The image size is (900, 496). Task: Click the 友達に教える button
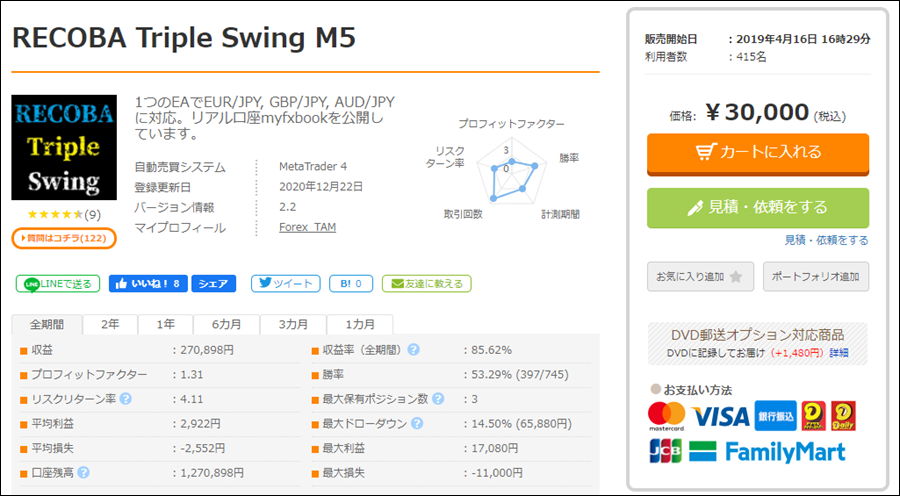[x=426, y=284]
